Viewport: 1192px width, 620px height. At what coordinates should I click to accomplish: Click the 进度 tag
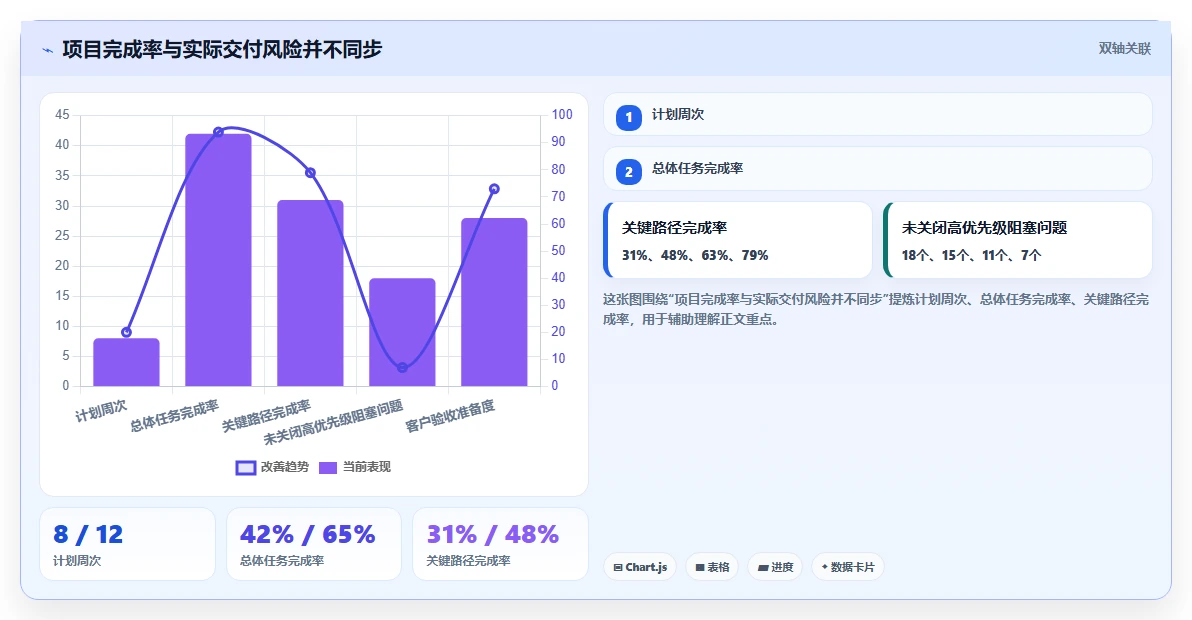pyautogui.click(x=775, y=567)
